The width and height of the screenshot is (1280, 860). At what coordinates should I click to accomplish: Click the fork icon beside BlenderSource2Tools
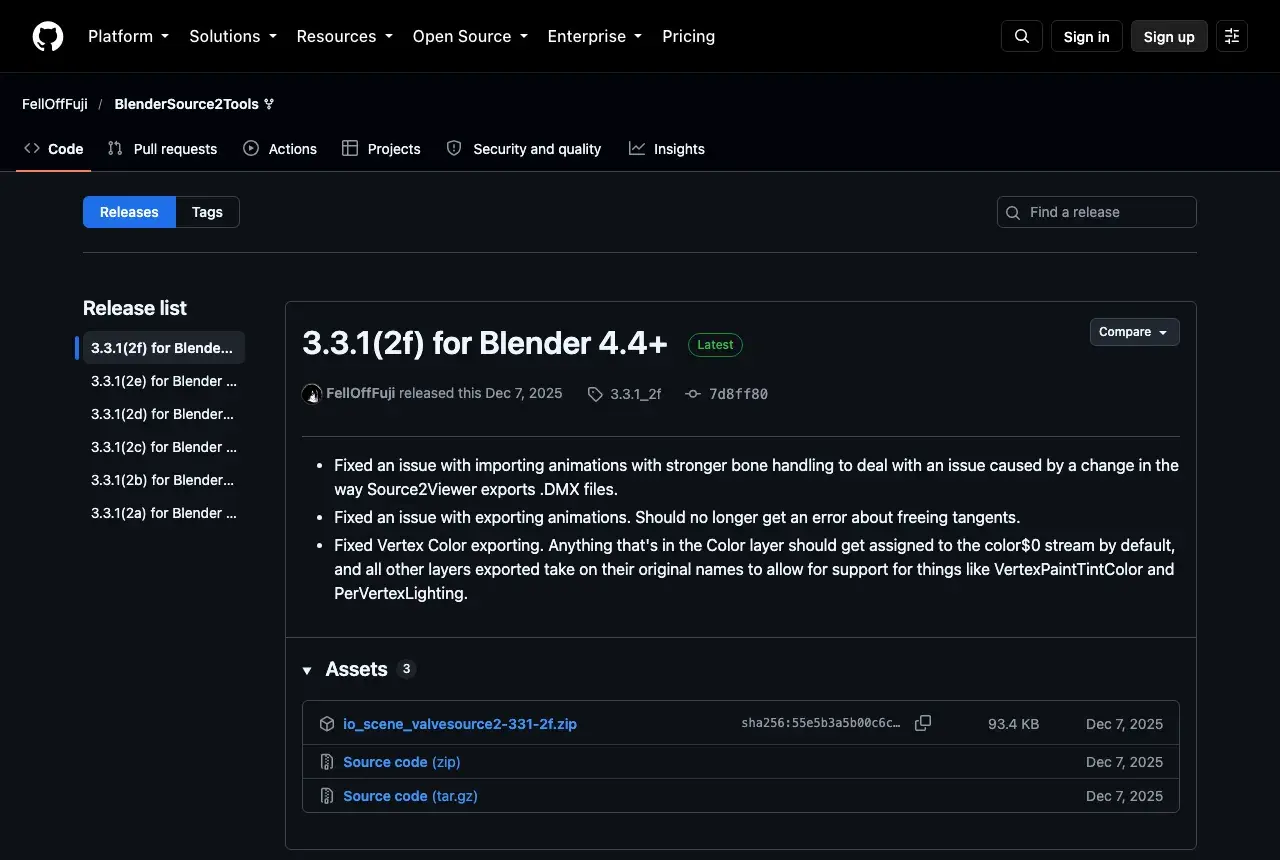click(269, 104)
